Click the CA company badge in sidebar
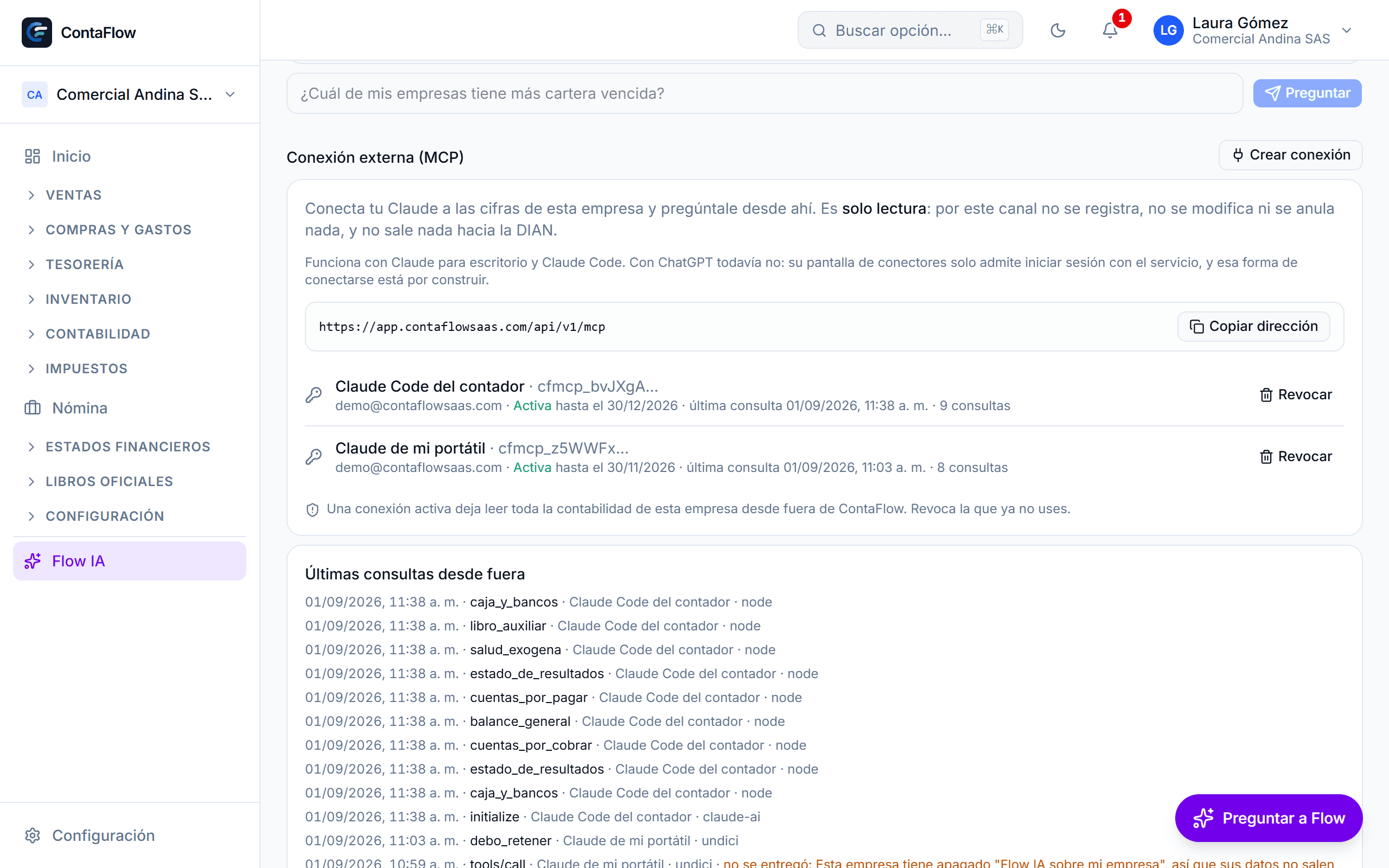1389x868 pixels. tap(34, 95)
